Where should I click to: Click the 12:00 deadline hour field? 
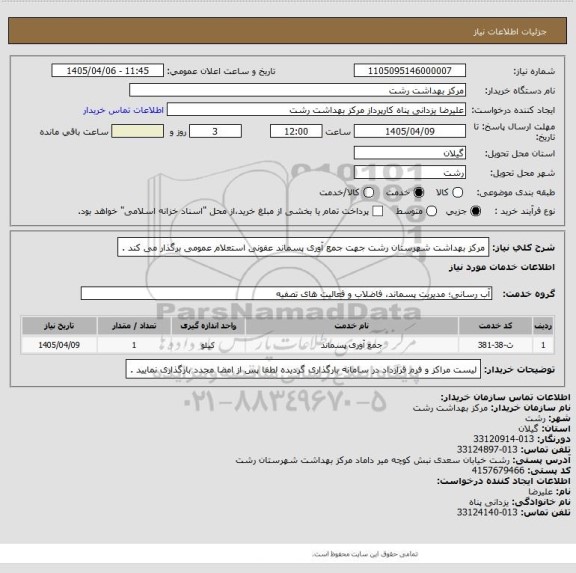(296, 131)
